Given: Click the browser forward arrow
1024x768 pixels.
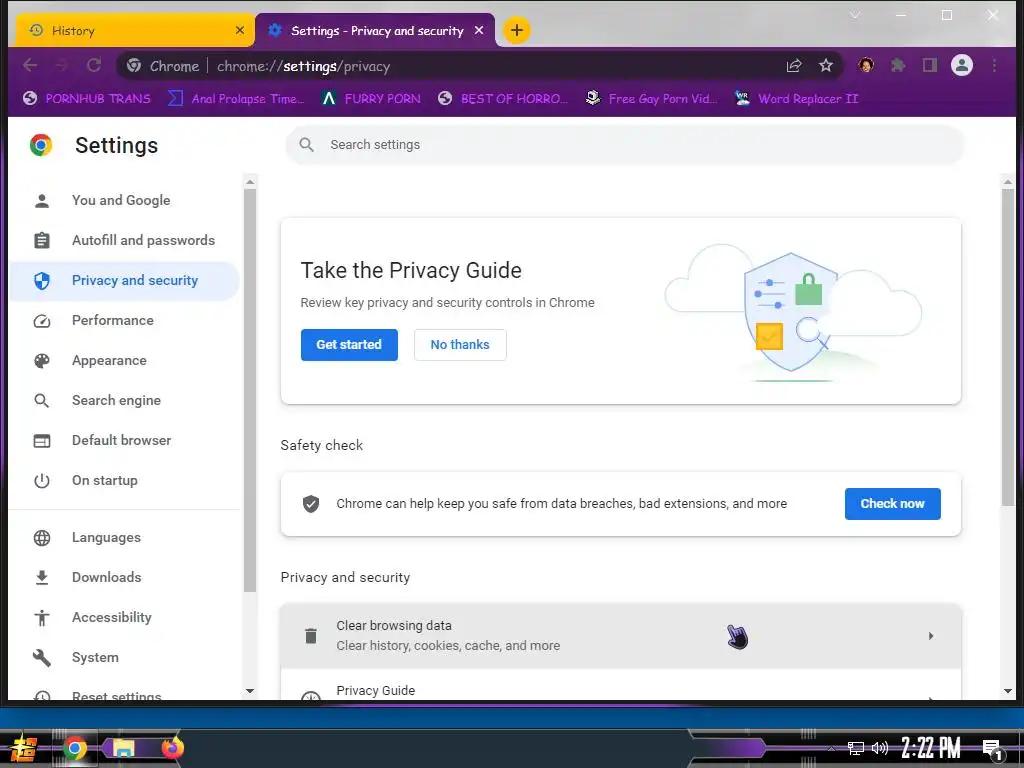Looking at the screenshot, I should 62,65.
